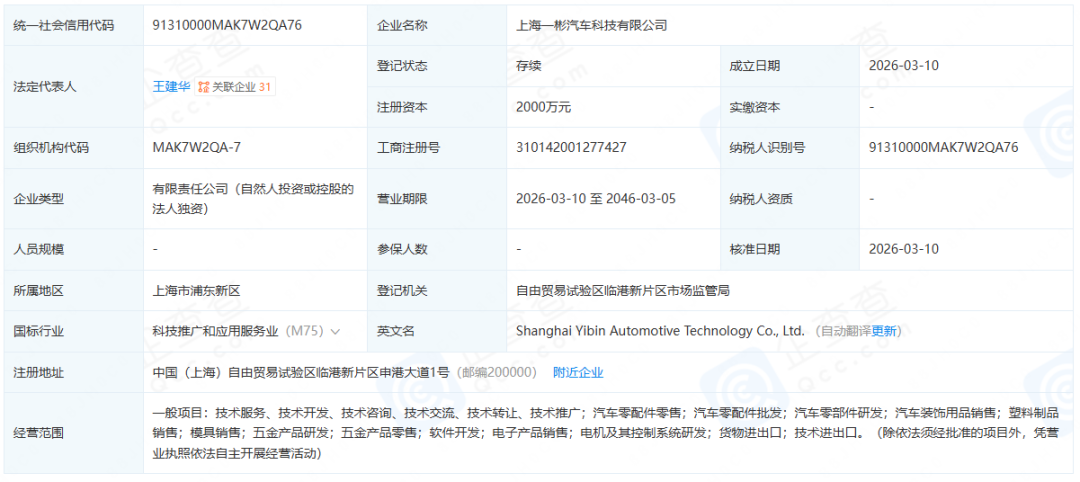Select registration status value 存续
This screenshot has width=1080, height=482.
click(528, 66)
